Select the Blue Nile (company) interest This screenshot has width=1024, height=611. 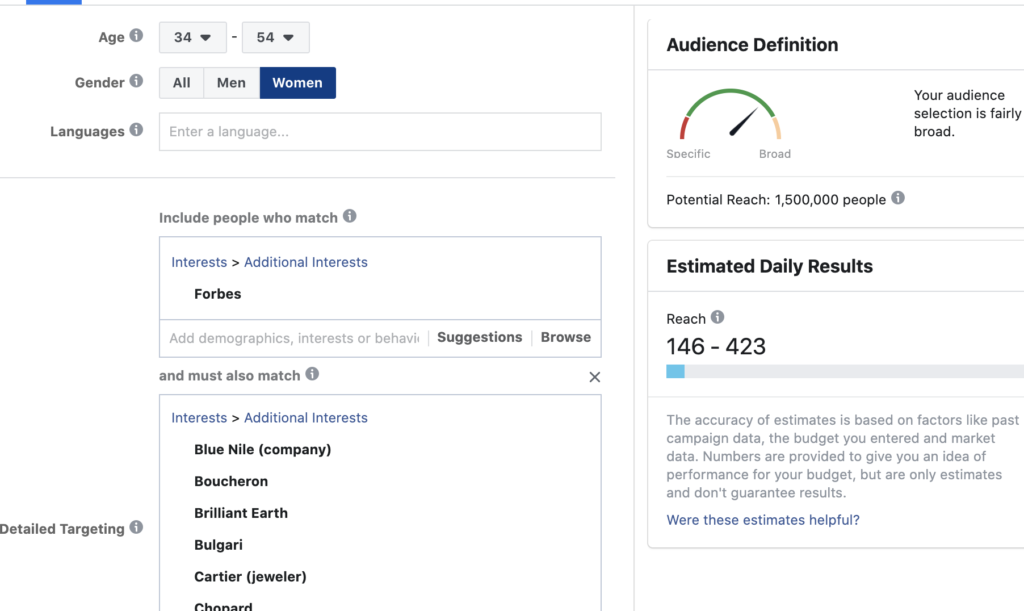tap(263, 450)
